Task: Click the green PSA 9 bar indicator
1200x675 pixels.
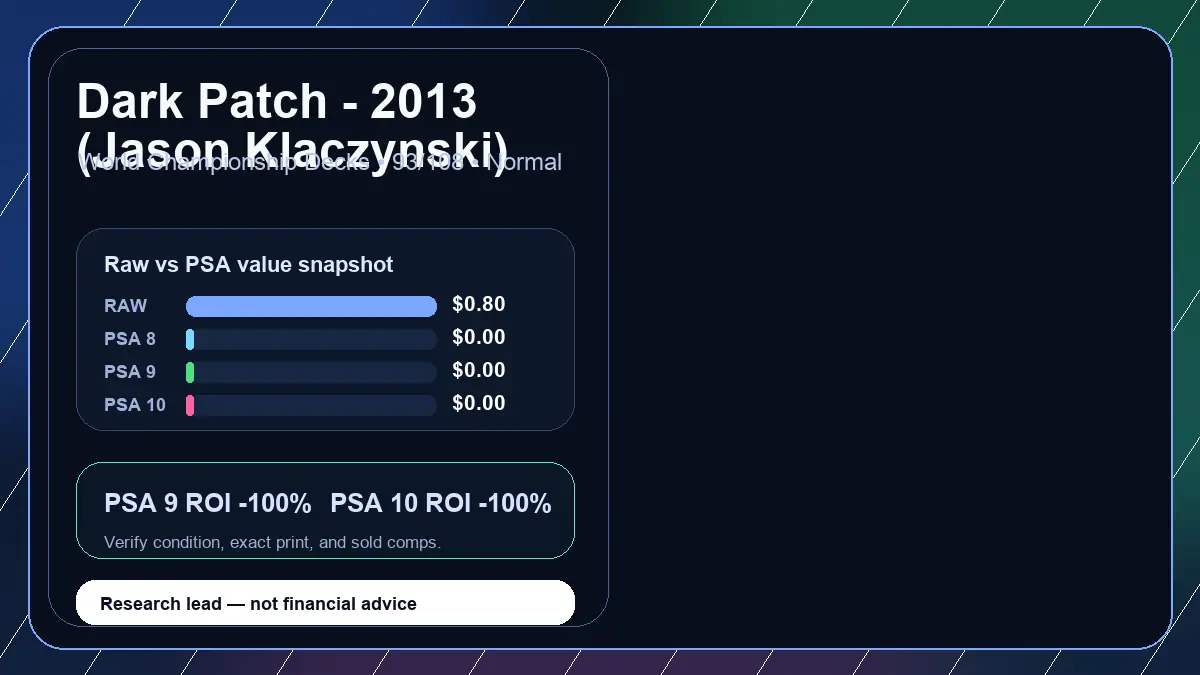Action: pos(190,372)
